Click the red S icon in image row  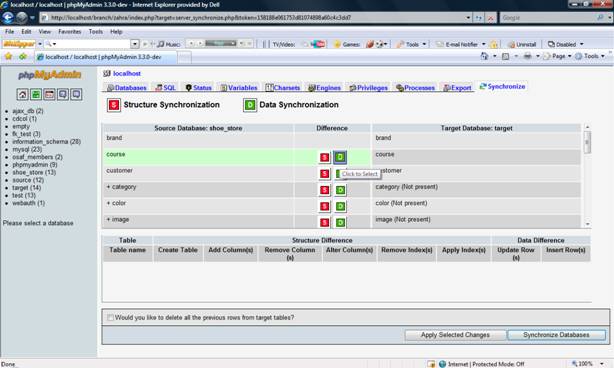(x=324, y=223)
